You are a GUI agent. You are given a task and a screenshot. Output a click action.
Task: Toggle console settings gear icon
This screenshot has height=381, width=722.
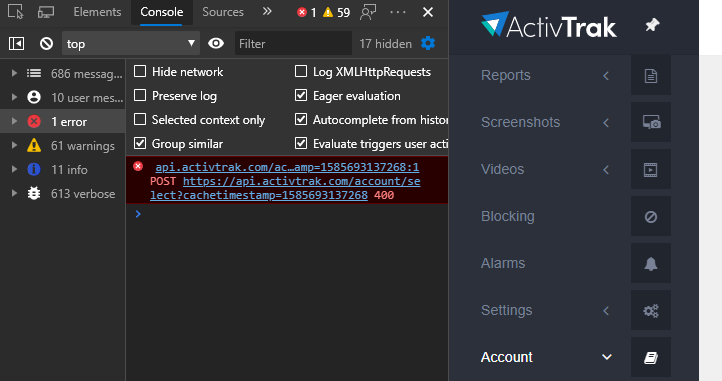tap(428, 43)
